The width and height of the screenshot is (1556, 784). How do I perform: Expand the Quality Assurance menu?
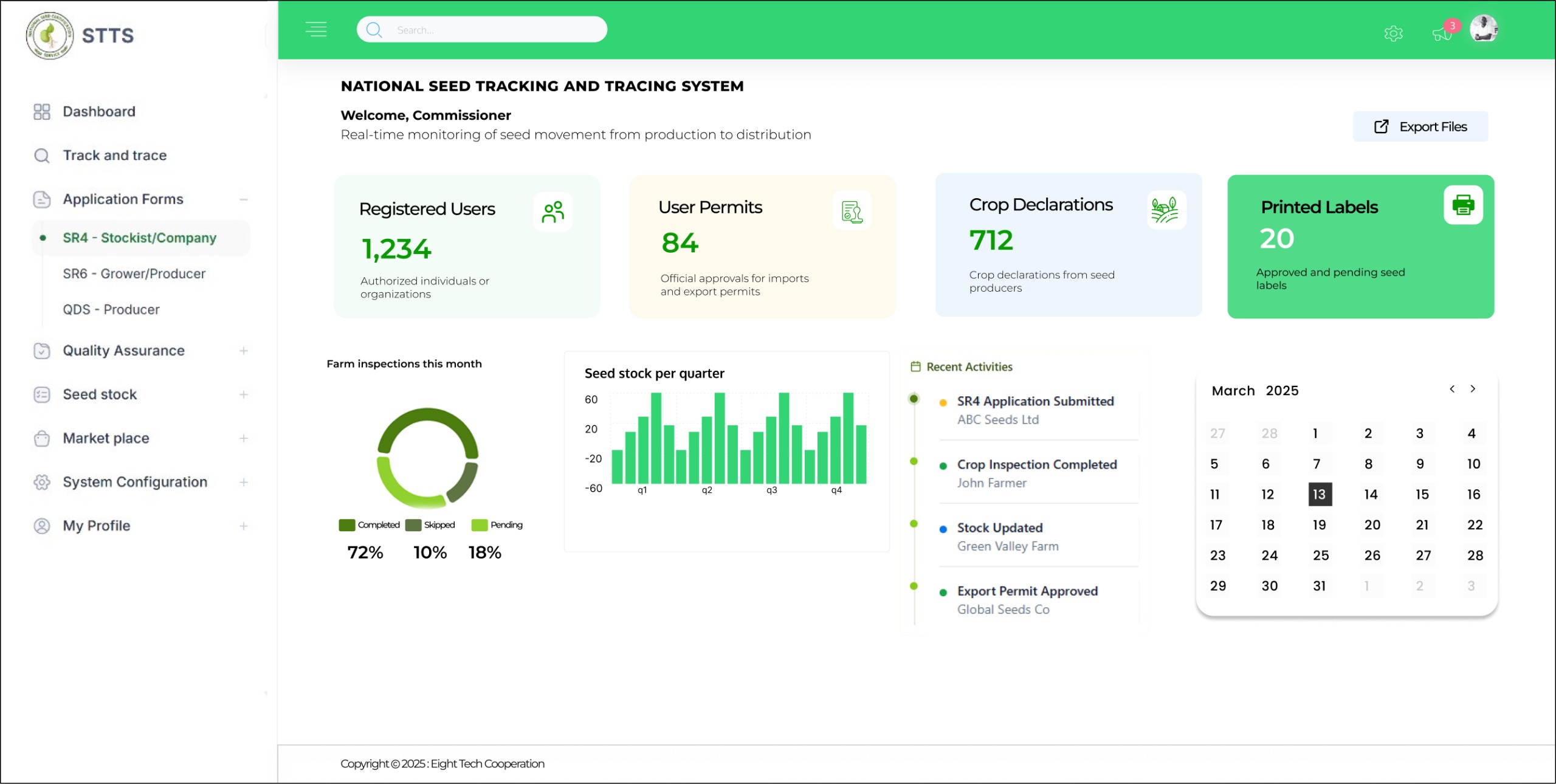point(244,351)
